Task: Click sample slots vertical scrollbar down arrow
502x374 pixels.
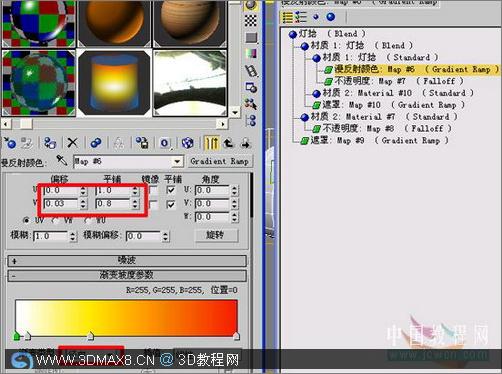Action: click(x=235, y=112)
